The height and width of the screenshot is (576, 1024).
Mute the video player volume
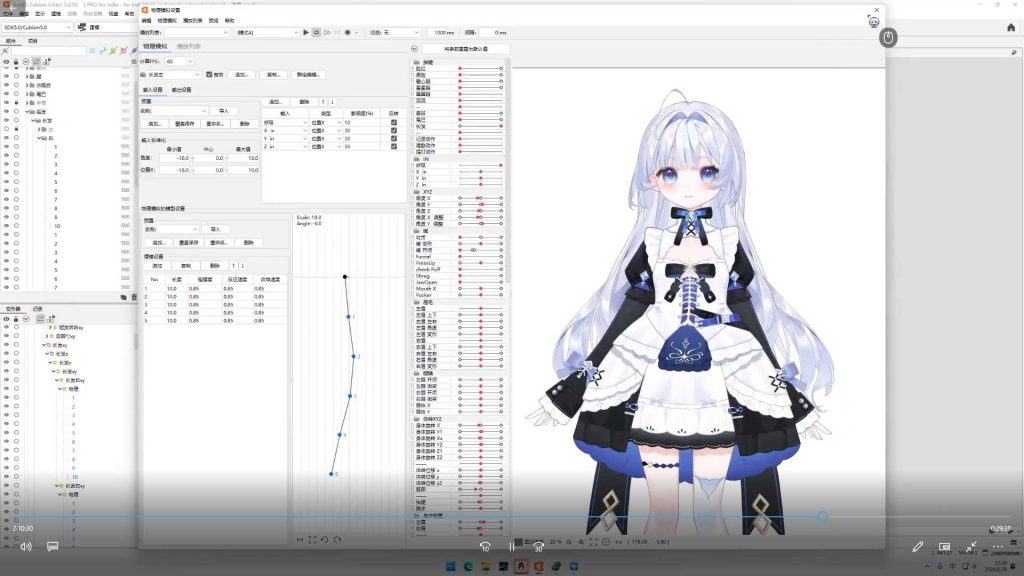pyautogui.click(x=25, y=546)
